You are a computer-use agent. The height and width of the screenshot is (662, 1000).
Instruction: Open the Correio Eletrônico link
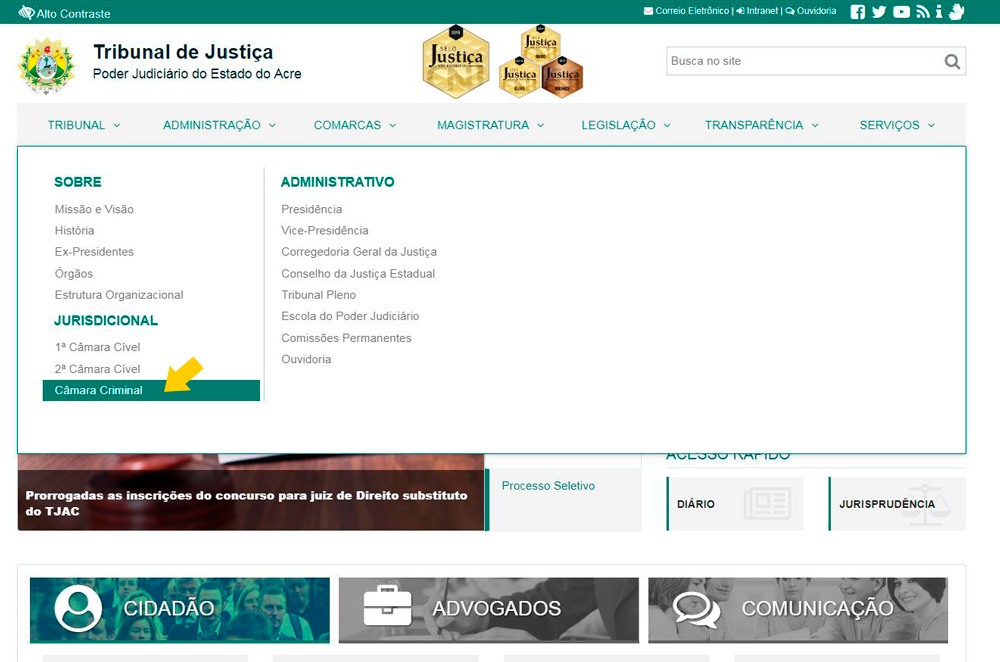coord(686,11)
